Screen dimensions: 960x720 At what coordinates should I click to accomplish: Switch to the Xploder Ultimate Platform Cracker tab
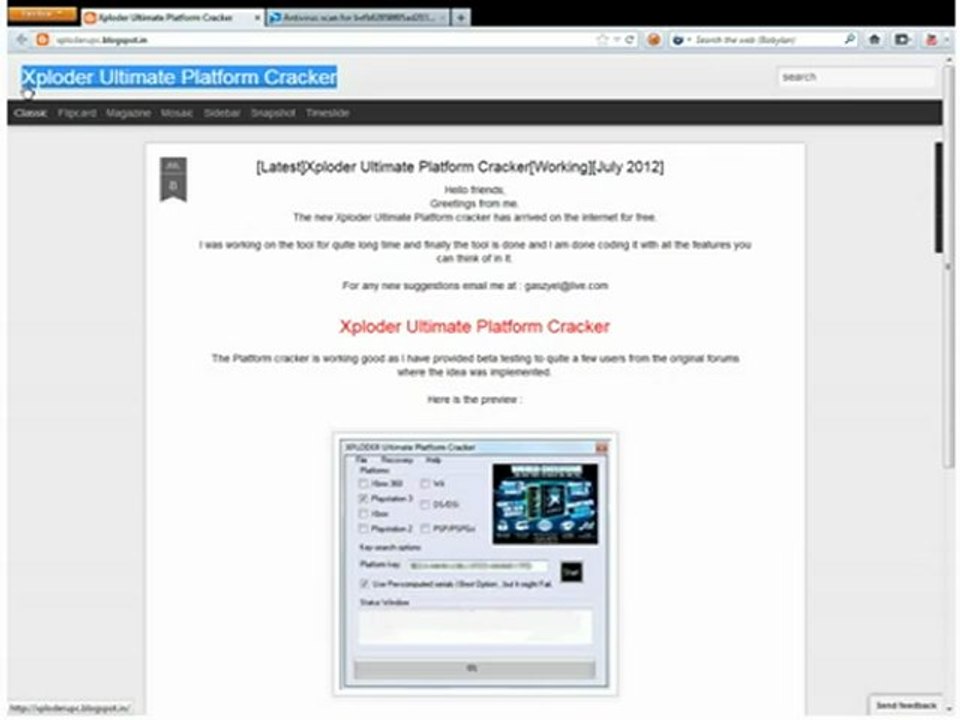[x=165, y=18]
